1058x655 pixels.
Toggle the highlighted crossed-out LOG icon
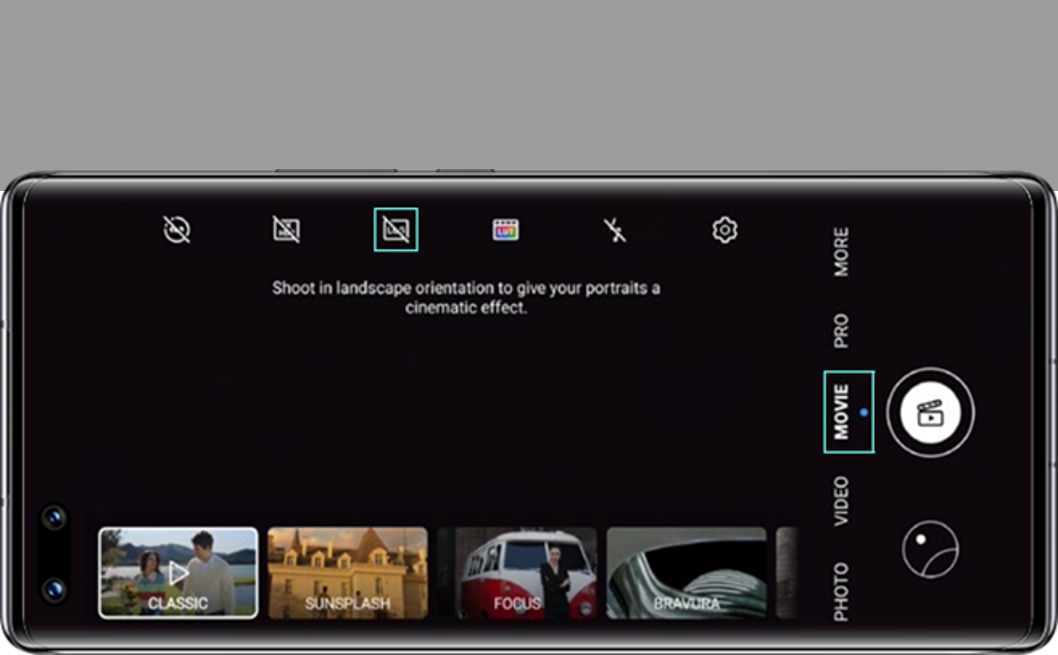(396, 230)
